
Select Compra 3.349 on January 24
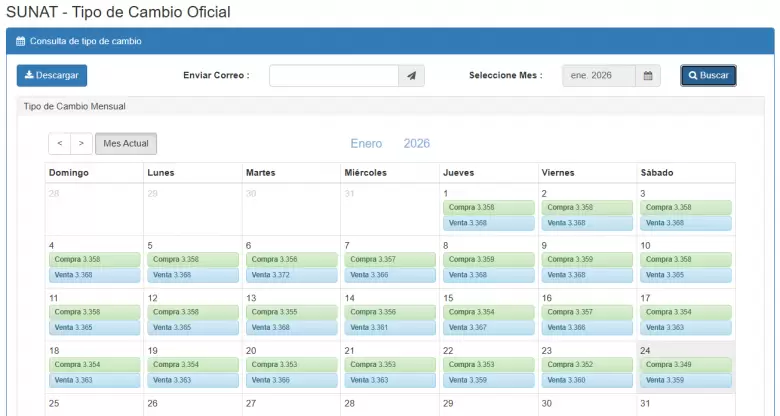pyautogui.click(x=685, y=365)
